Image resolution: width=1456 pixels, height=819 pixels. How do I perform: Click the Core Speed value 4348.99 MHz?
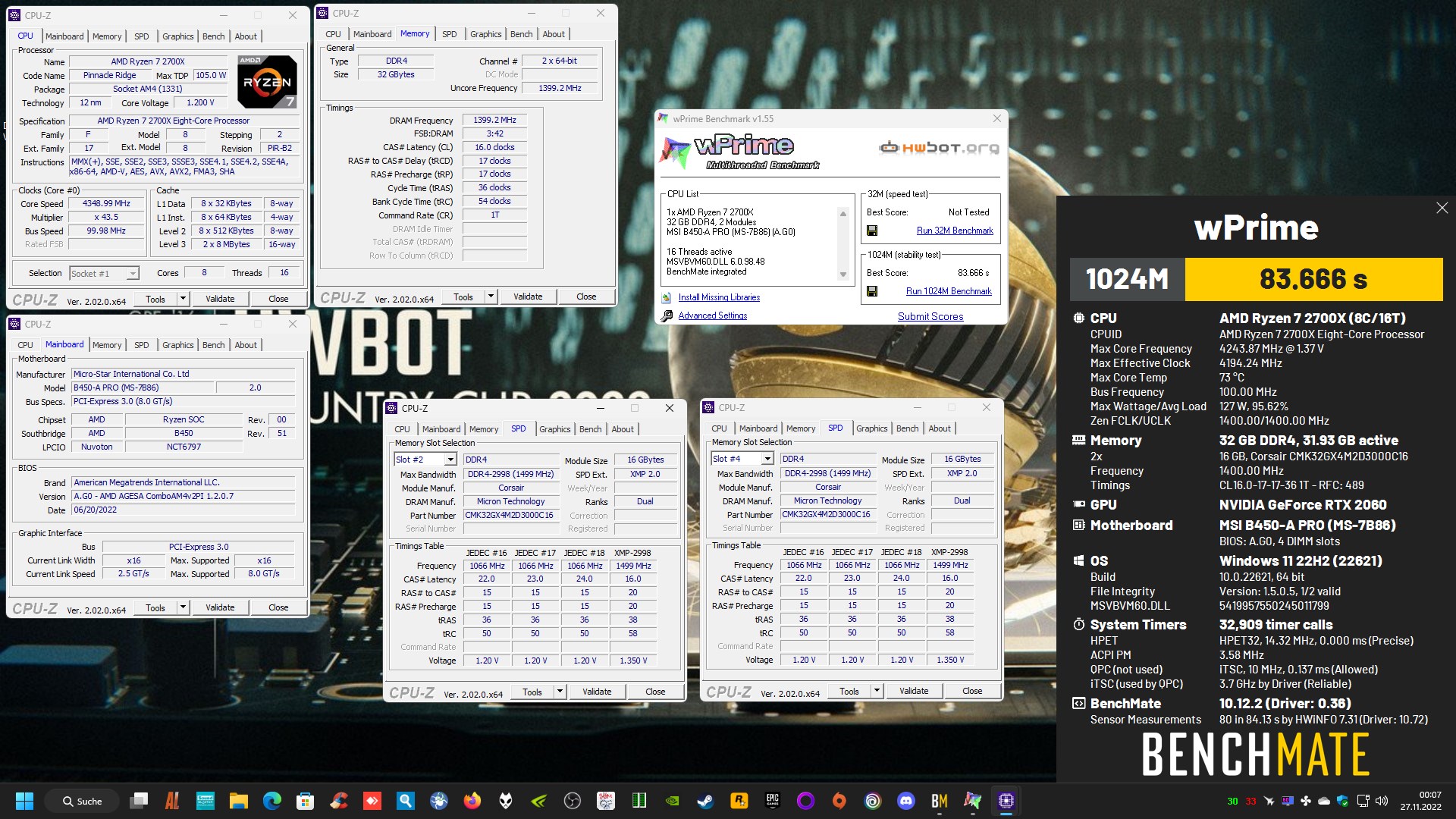[106, 203]
